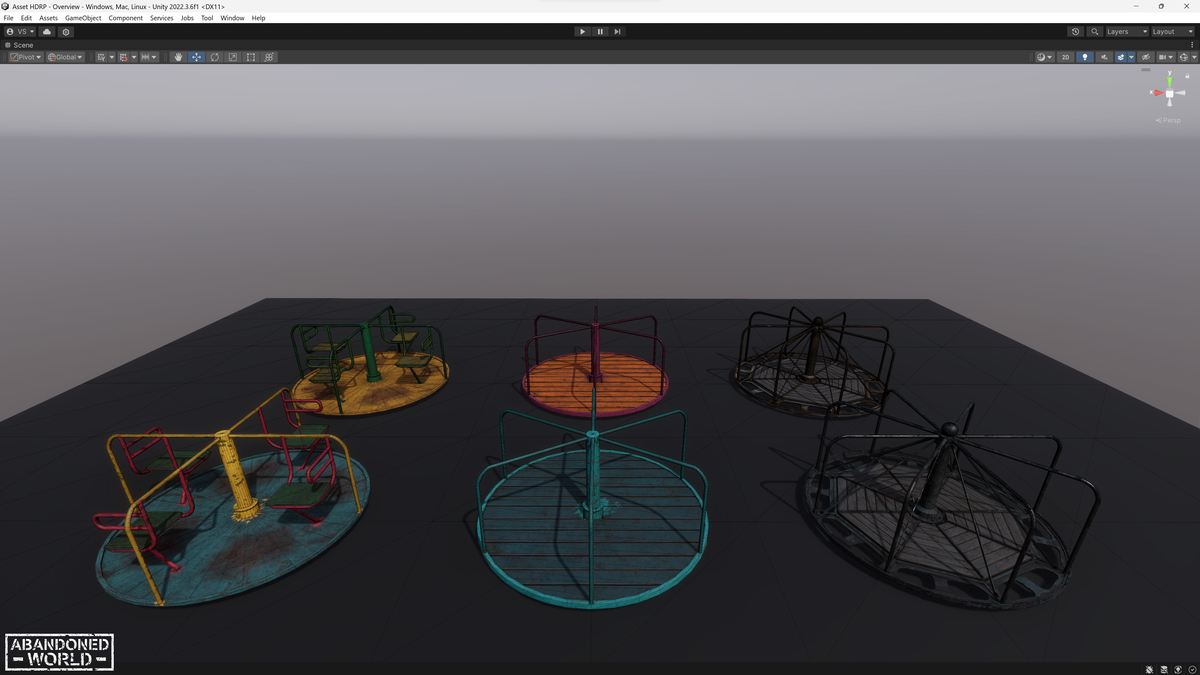
Task: Open Unity Cloud services
Action: click(x=47, y=32)
